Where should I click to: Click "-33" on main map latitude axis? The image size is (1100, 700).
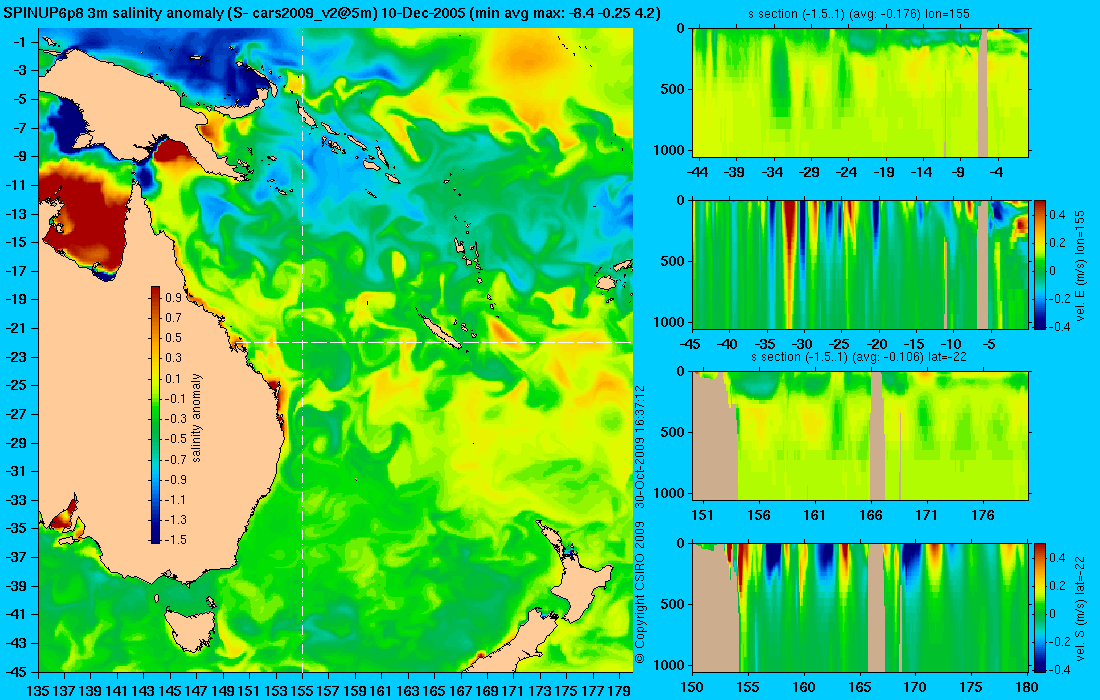[x=16, y=499]
